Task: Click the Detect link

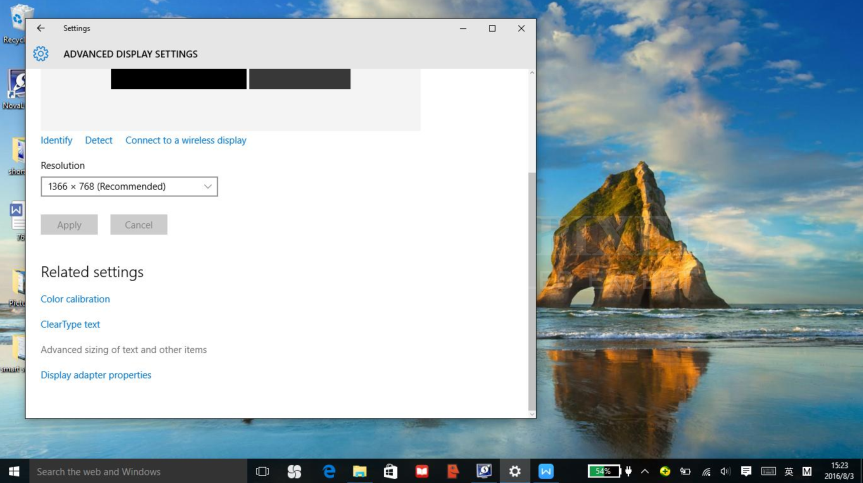Action: pos(99,140)
